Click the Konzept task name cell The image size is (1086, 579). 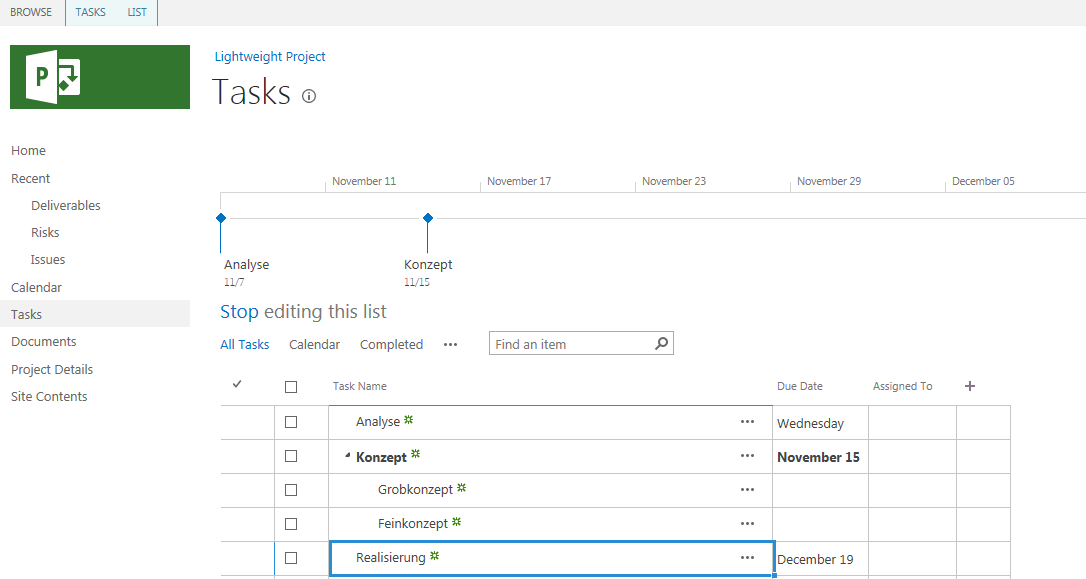coord(551,456)
